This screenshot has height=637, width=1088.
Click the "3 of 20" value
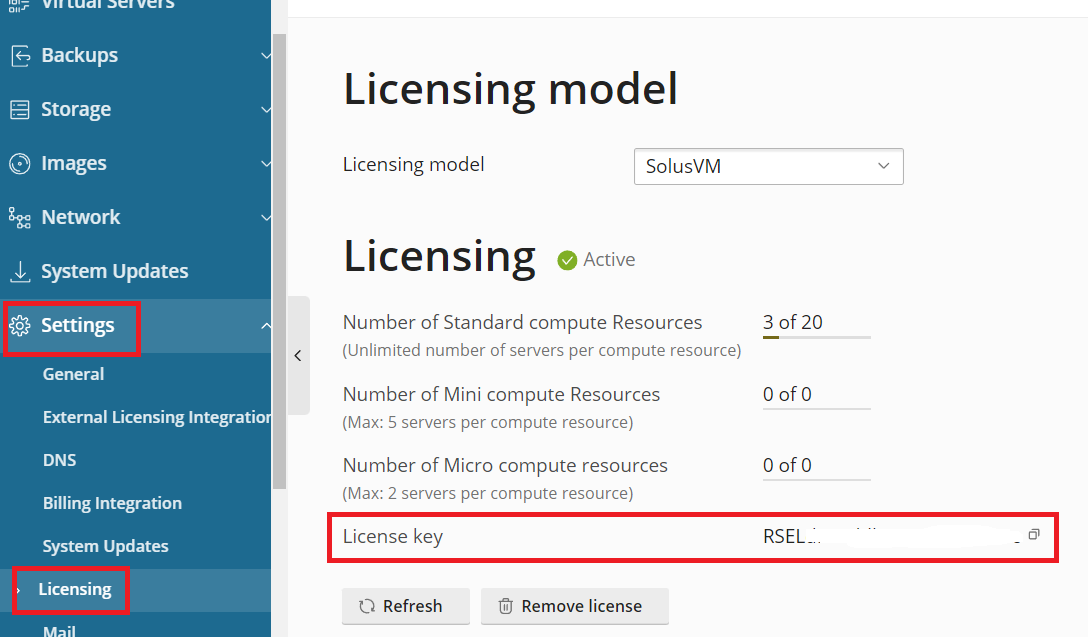pyautogui.click(x=792, y=322)
